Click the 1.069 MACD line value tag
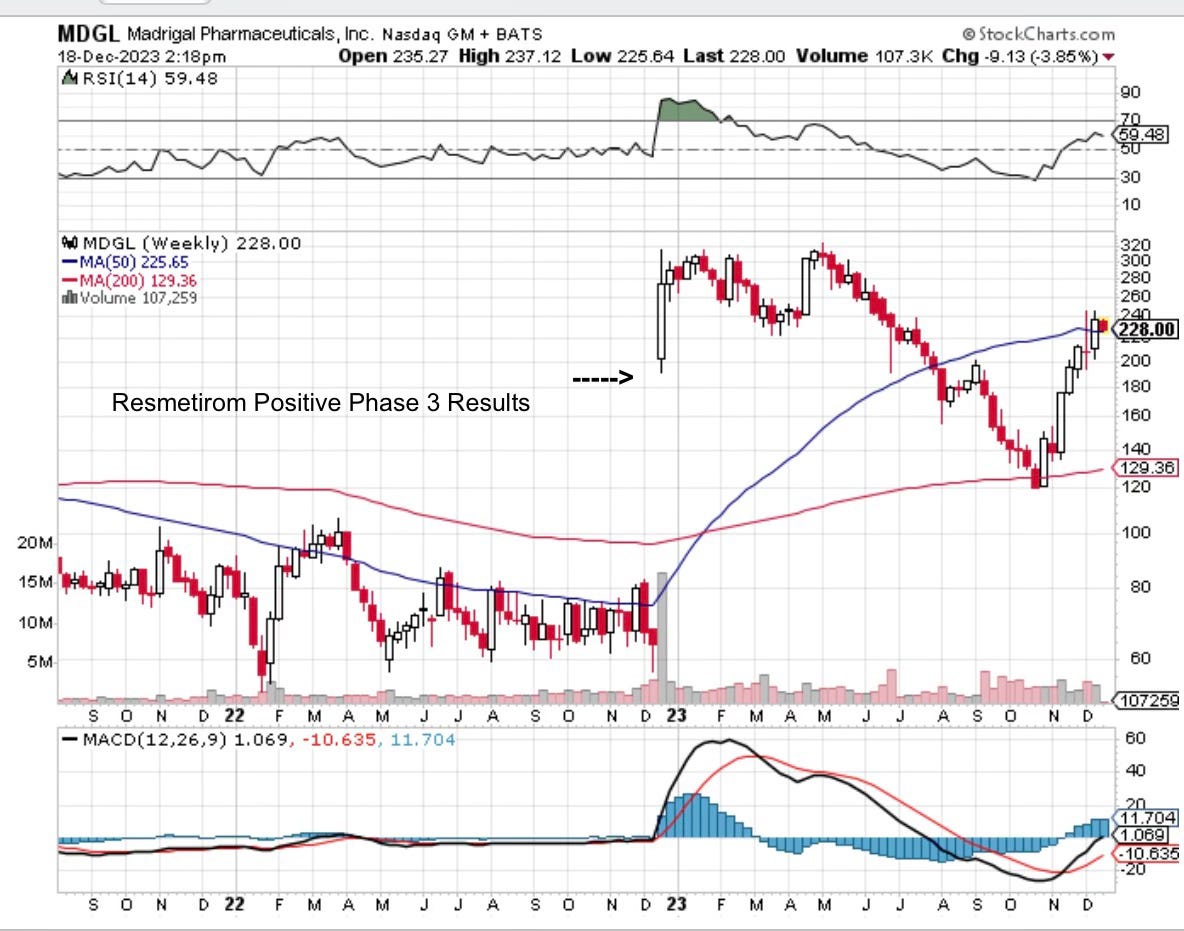1184x931 pixels. click(x=1142, y=835)
